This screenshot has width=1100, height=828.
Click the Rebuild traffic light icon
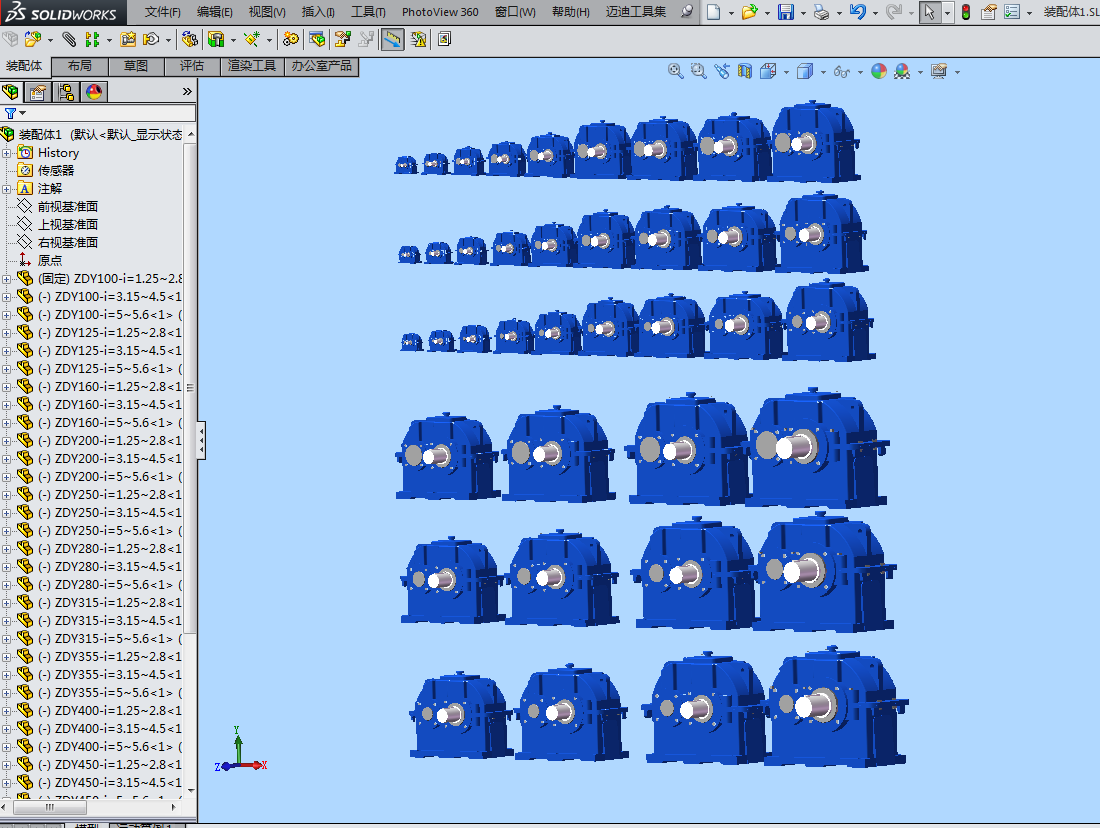tap(966, 12)
